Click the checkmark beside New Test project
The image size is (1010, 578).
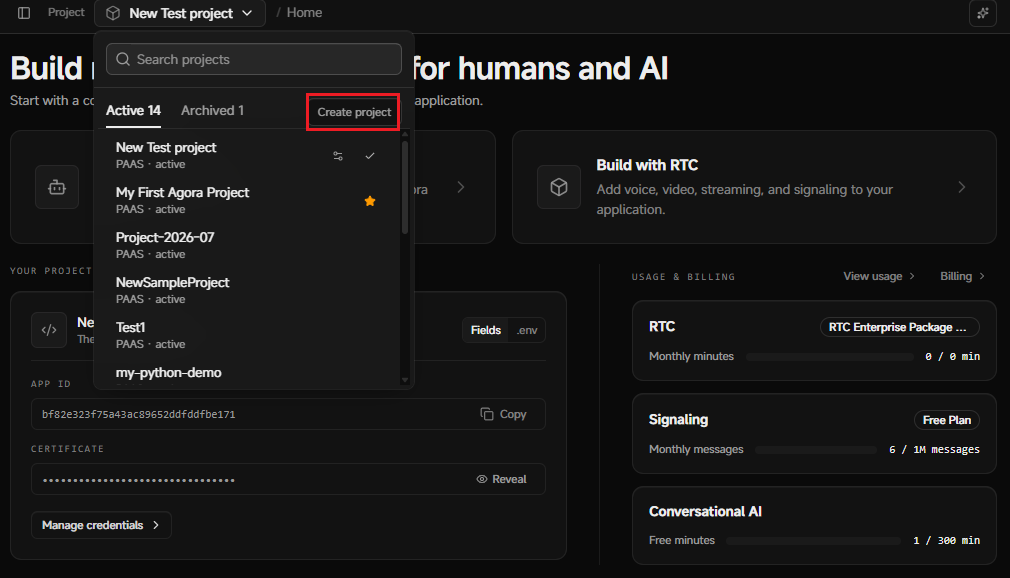click(370, 156)
